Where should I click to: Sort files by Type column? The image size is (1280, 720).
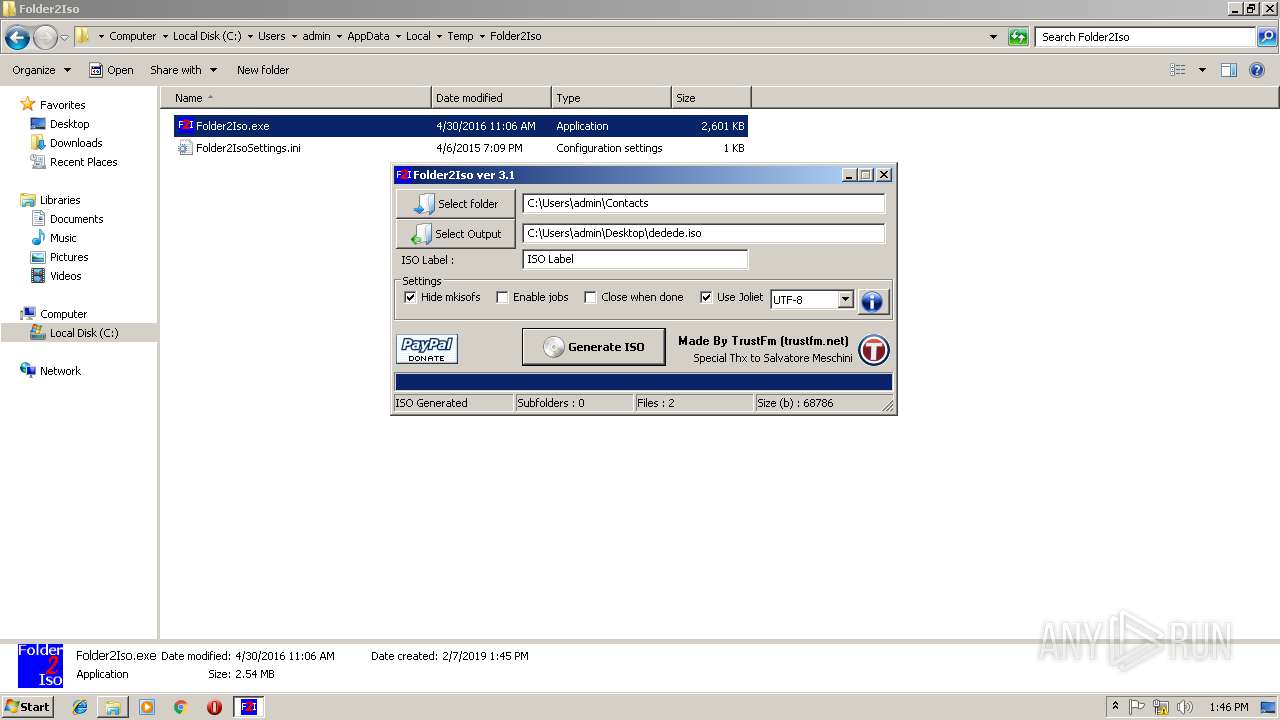pyautogui.click(x=611, y=98)
